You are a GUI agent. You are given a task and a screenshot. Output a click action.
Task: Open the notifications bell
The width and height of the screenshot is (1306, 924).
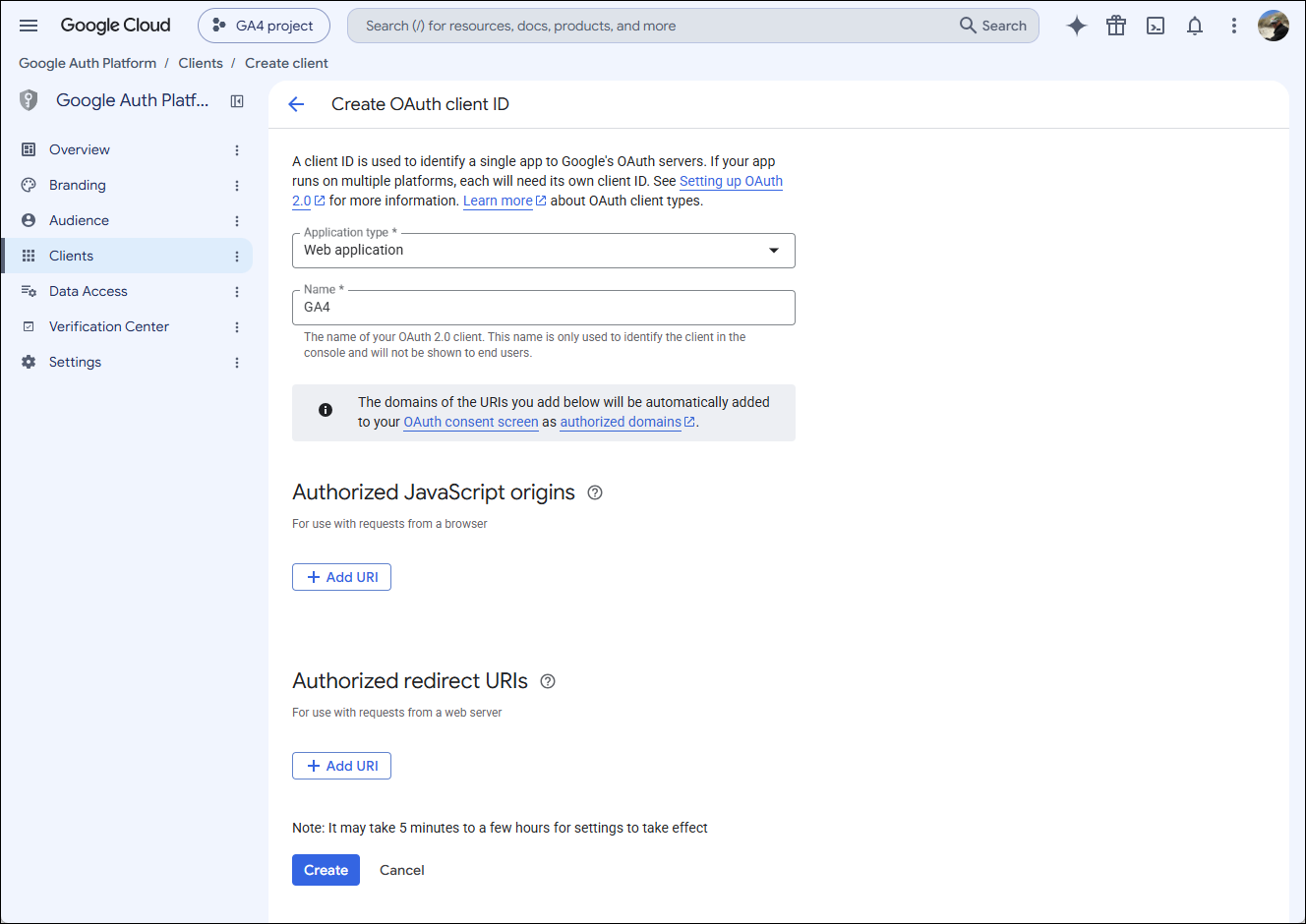pyautogui.click(x=1195, y=26)
